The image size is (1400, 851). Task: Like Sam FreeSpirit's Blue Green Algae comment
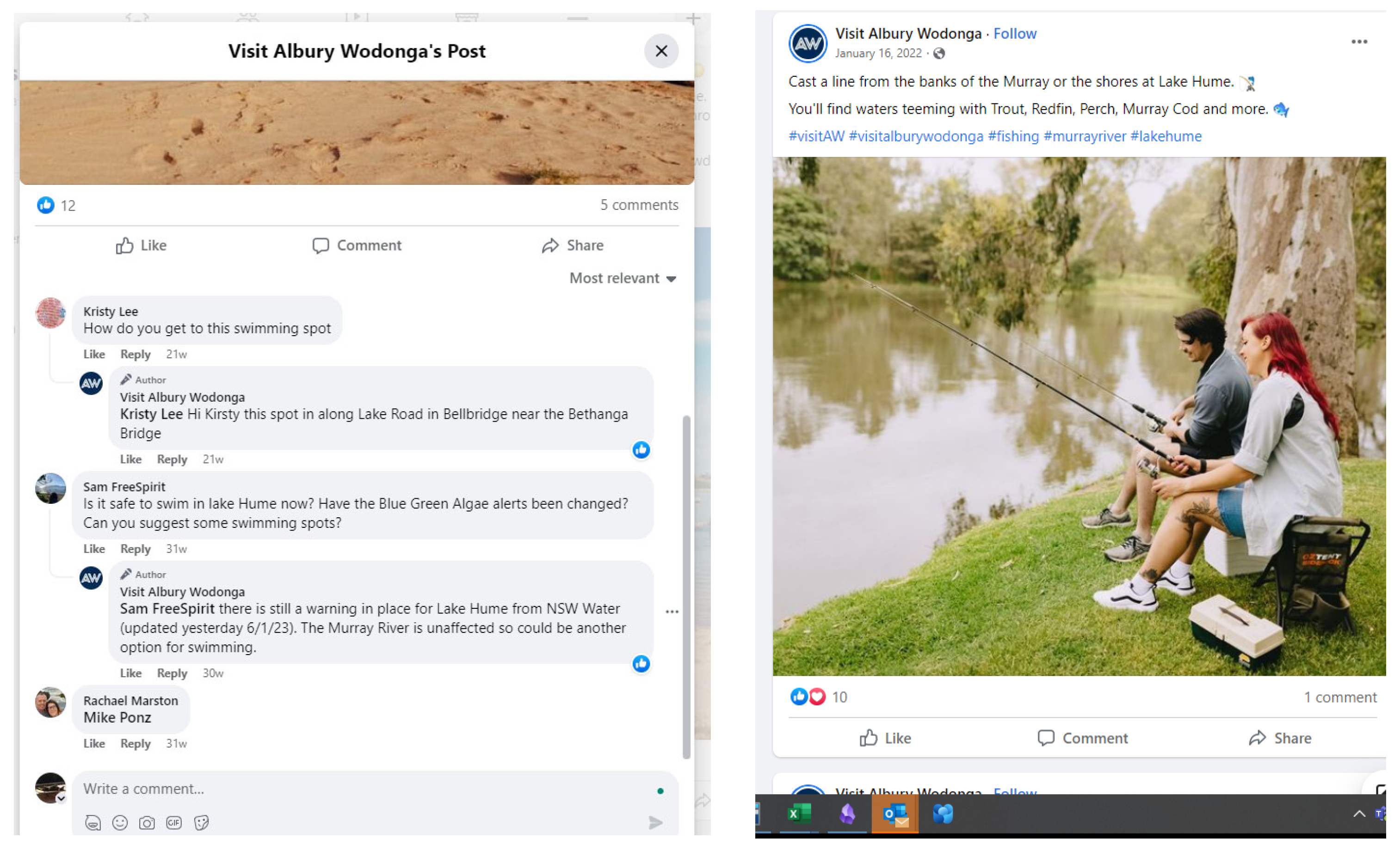tap(94, 549)
